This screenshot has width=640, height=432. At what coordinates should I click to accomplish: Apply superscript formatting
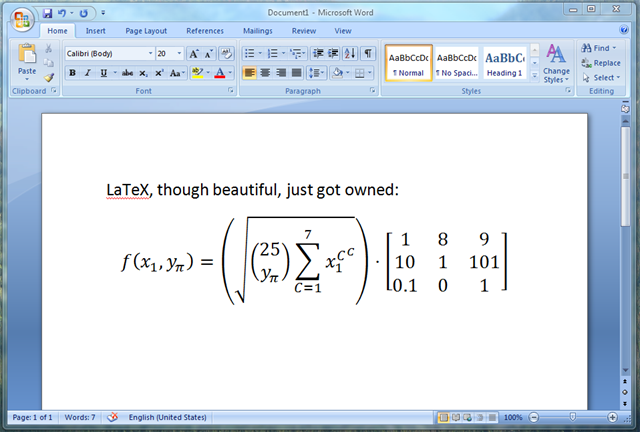coord(159,73)
